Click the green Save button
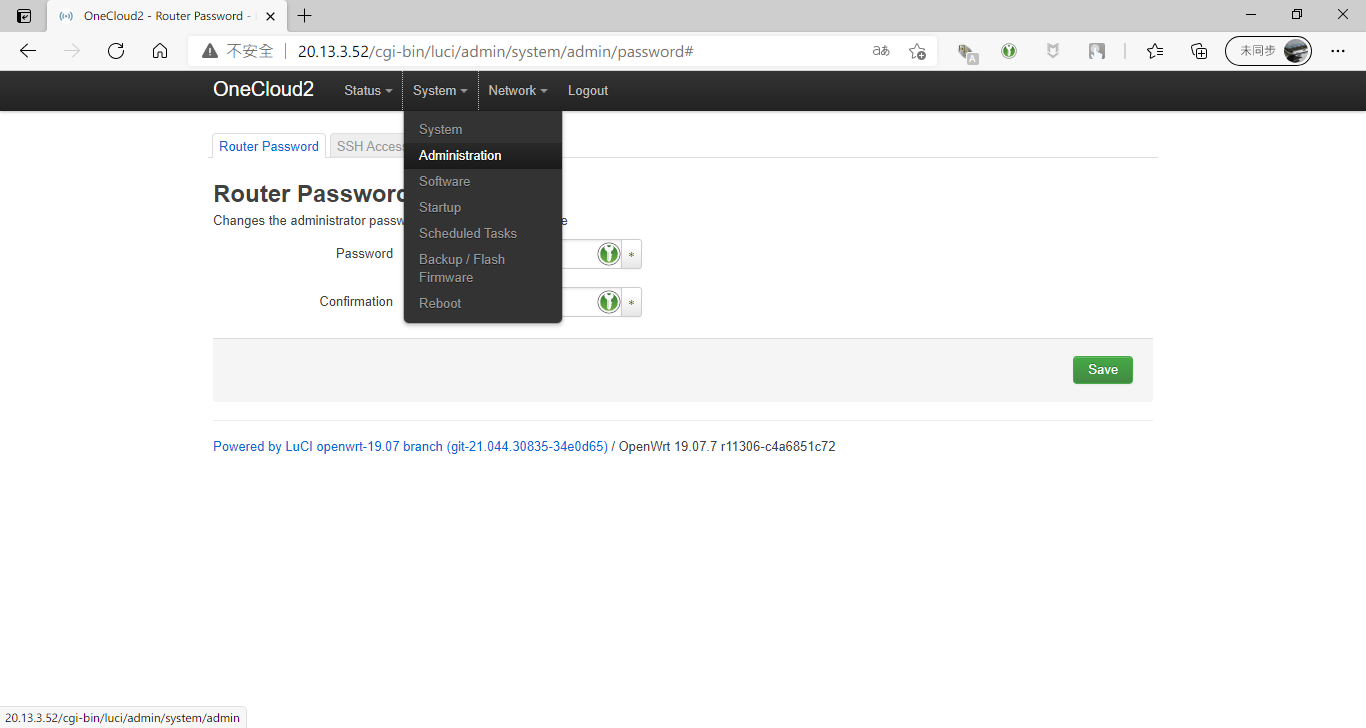The width and height of the screenshot is (1366, 728). (1102, 370)
